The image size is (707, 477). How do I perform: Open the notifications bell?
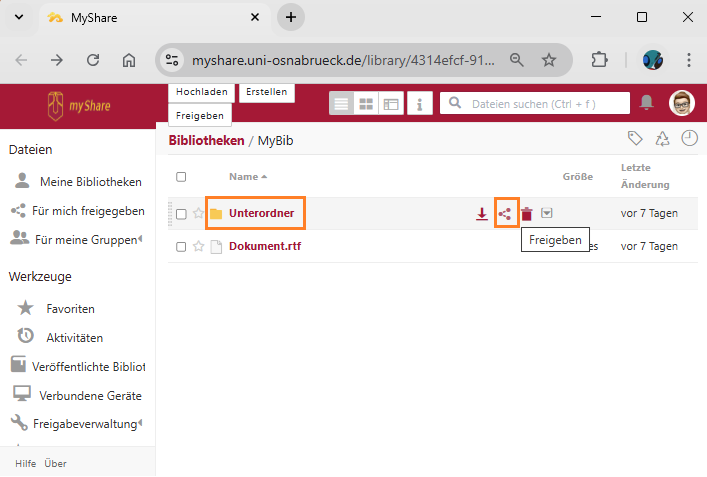[647, 103]
